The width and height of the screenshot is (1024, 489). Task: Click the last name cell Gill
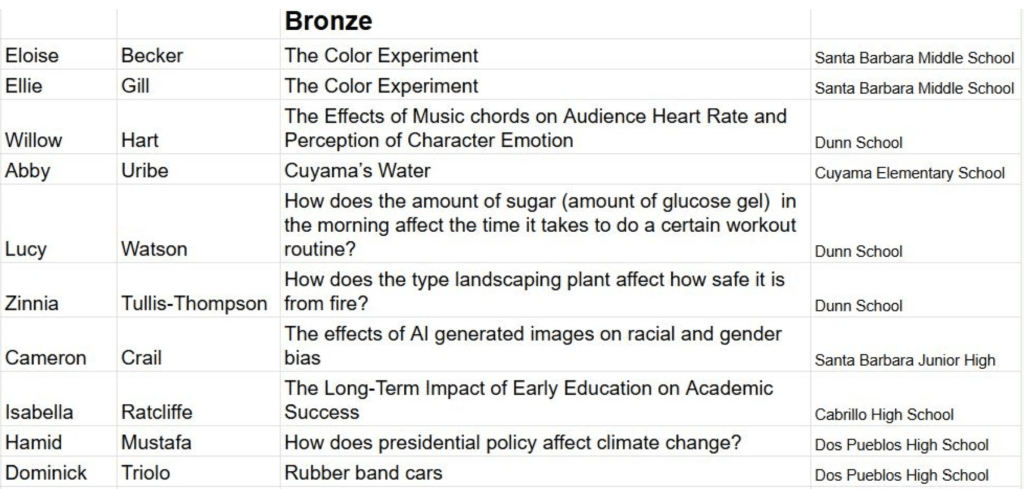[135, 87]
